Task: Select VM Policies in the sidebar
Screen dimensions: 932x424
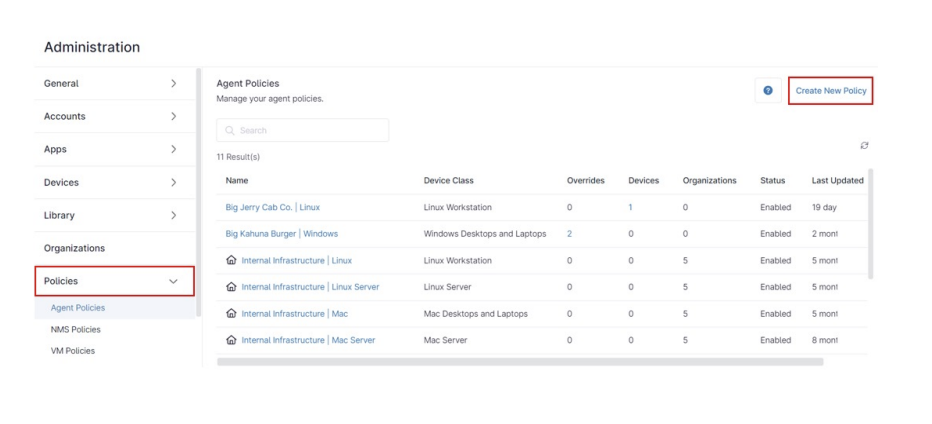Action: pyautogui.click(x=73, y=351)
